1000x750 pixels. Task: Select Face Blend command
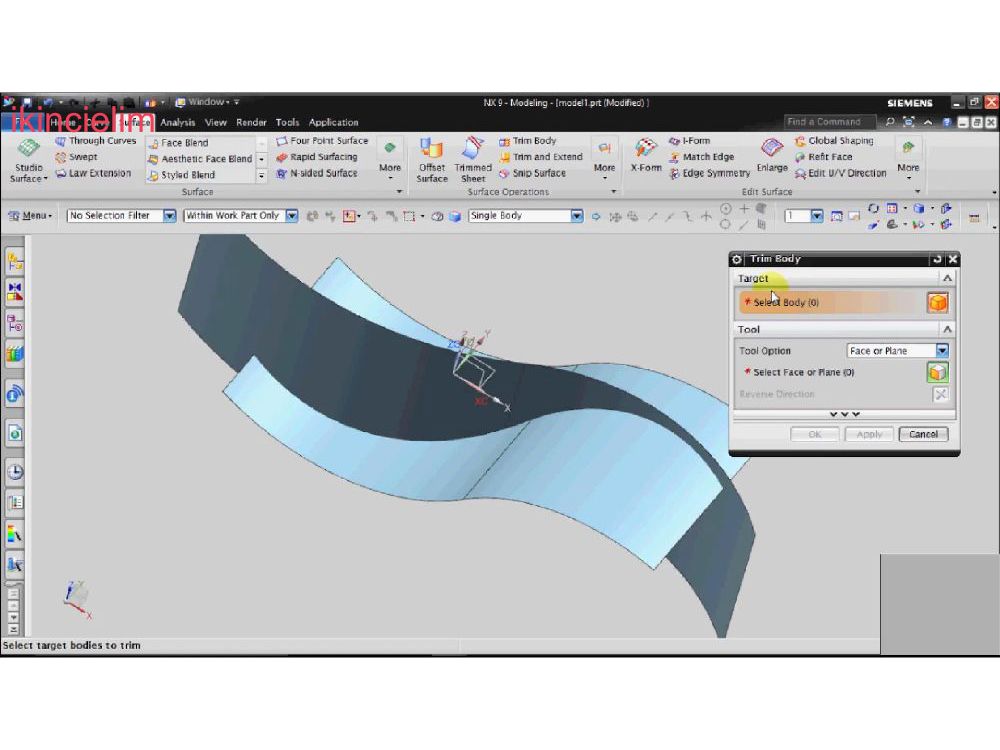tap(178, 143)
